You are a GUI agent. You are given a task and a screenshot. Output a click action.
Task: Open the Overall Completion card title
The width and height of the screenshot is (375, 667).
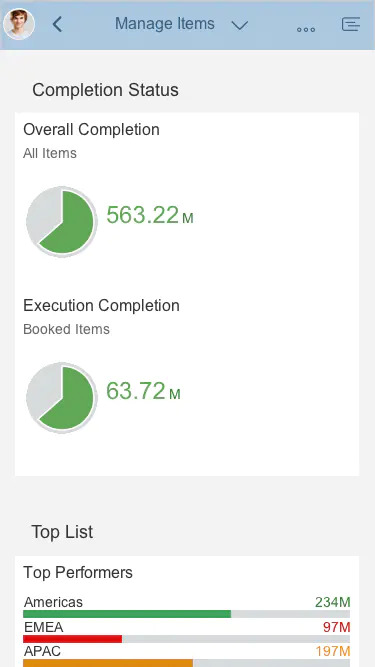click(x=91, y=129)
